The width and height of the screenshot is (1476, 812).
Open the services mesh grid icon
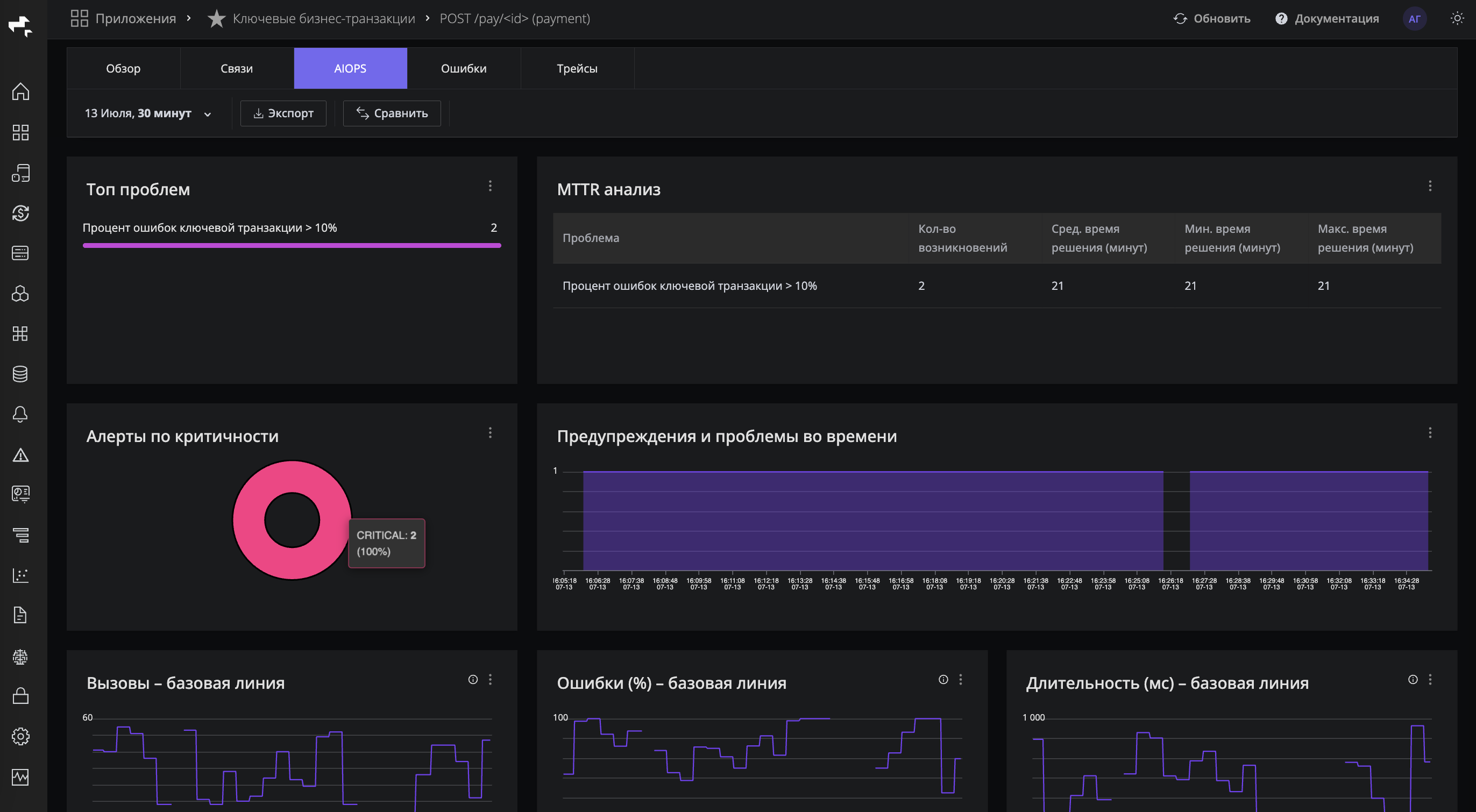click(x=20, y=334)
